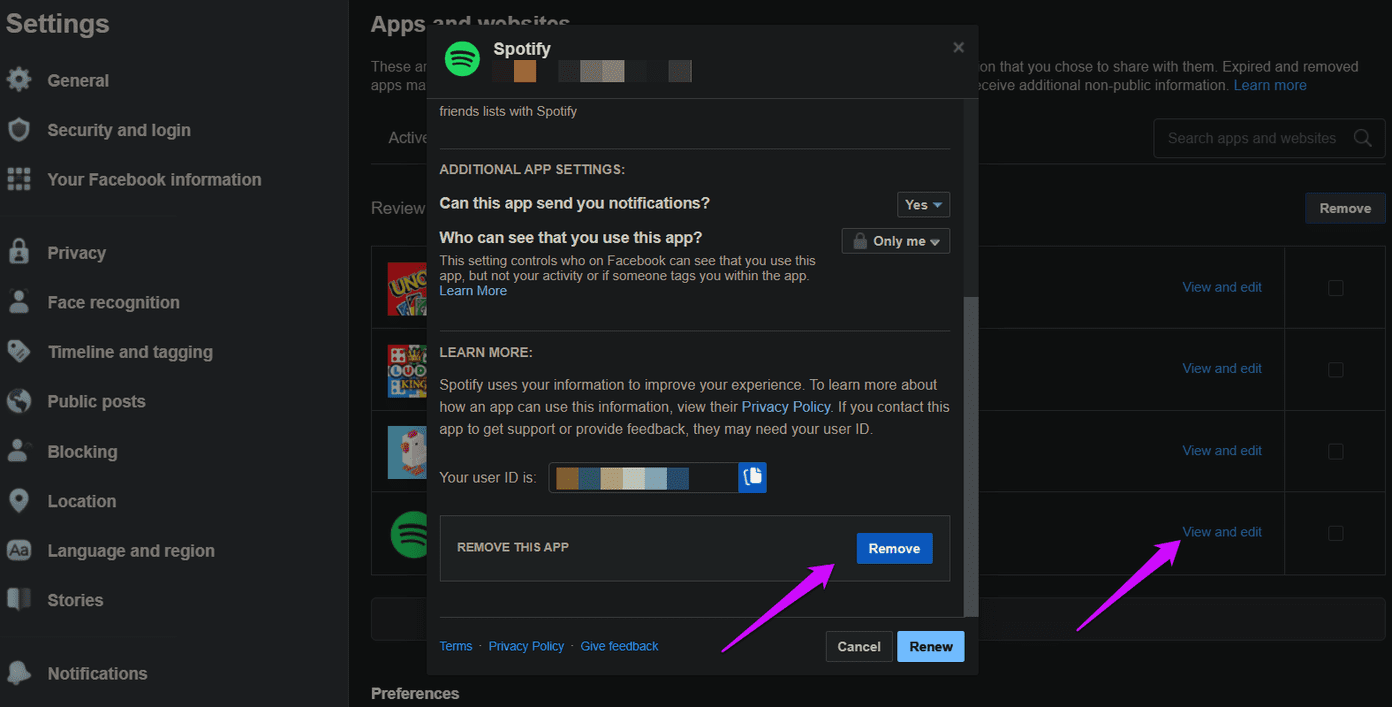Screen dimensions: 1392x707
Task: Open Stories book icon in sidebar
Action: [19, 600]
